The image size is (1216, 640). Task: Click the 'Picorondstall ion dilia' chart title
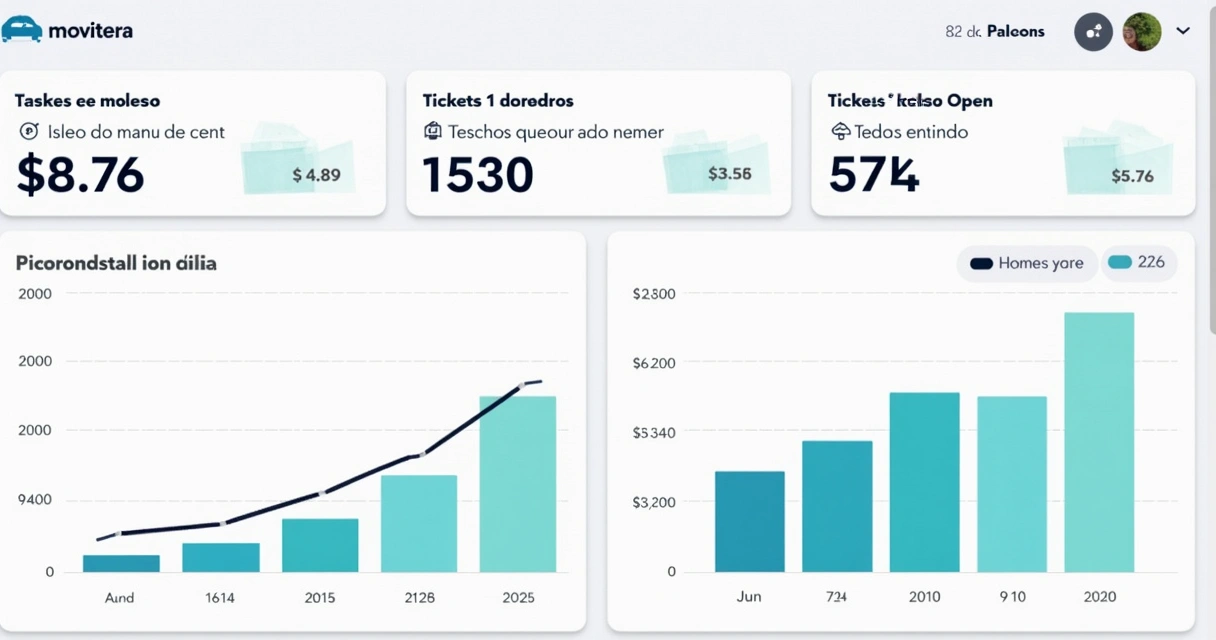click(116, 263)
